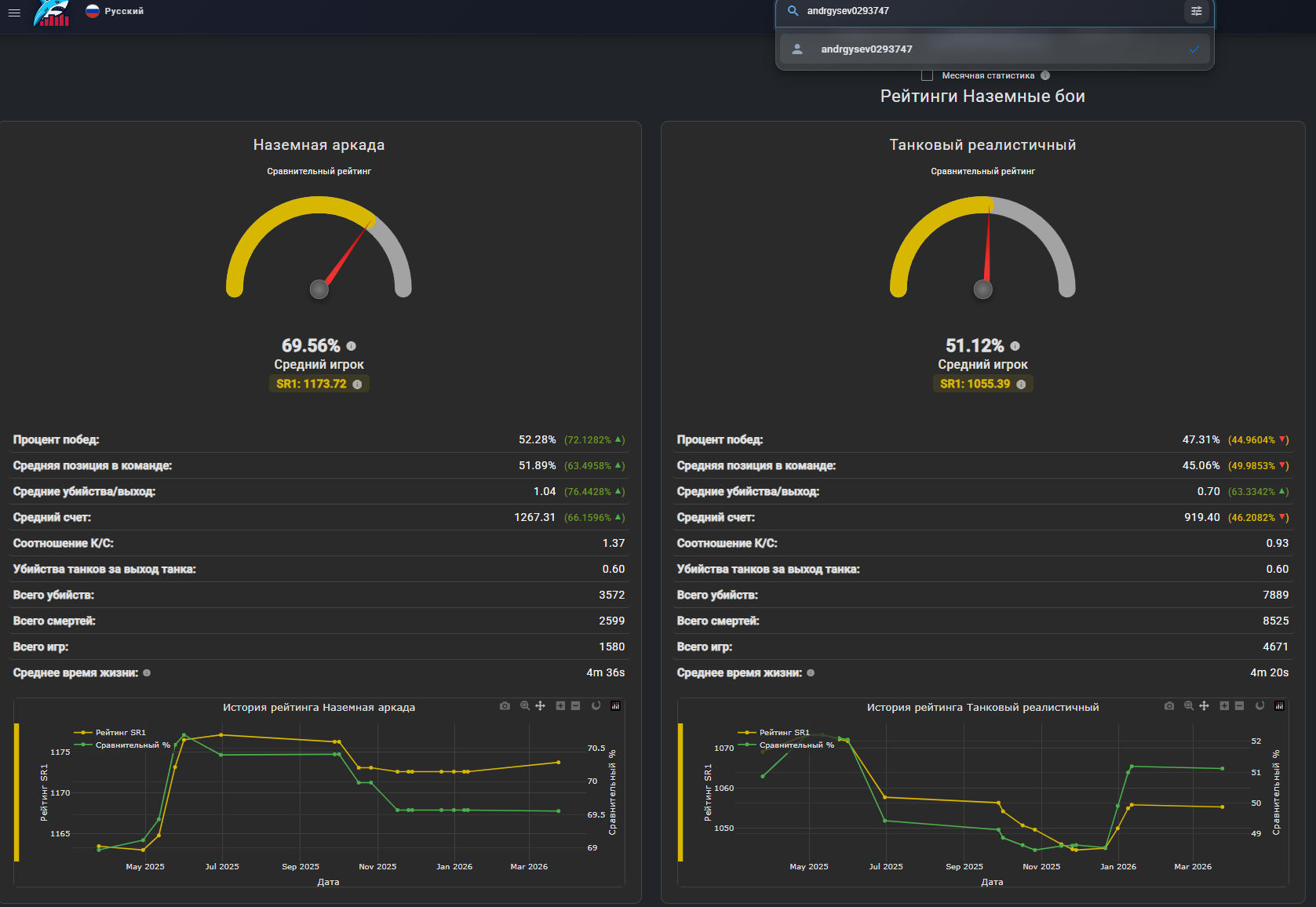
Task: Open the Русский language selector
Action: (x=115, y=11)
